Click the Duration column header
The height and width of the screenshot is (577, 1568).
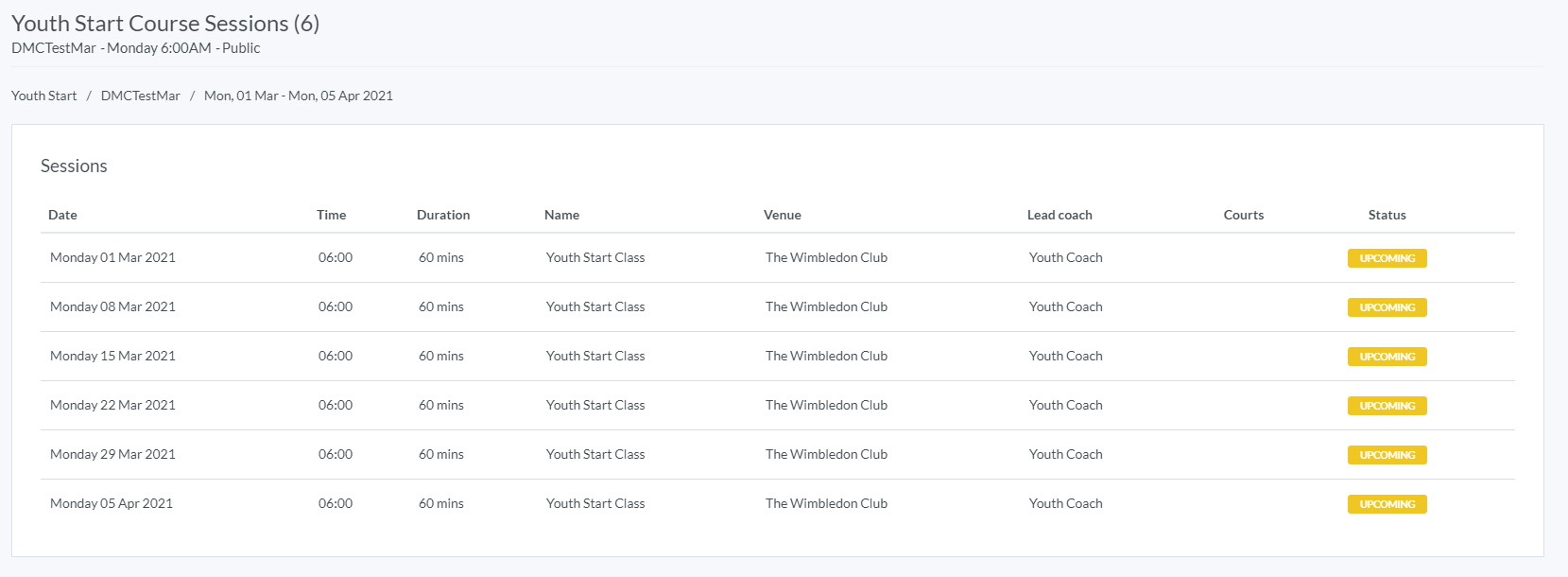(442, 215)
